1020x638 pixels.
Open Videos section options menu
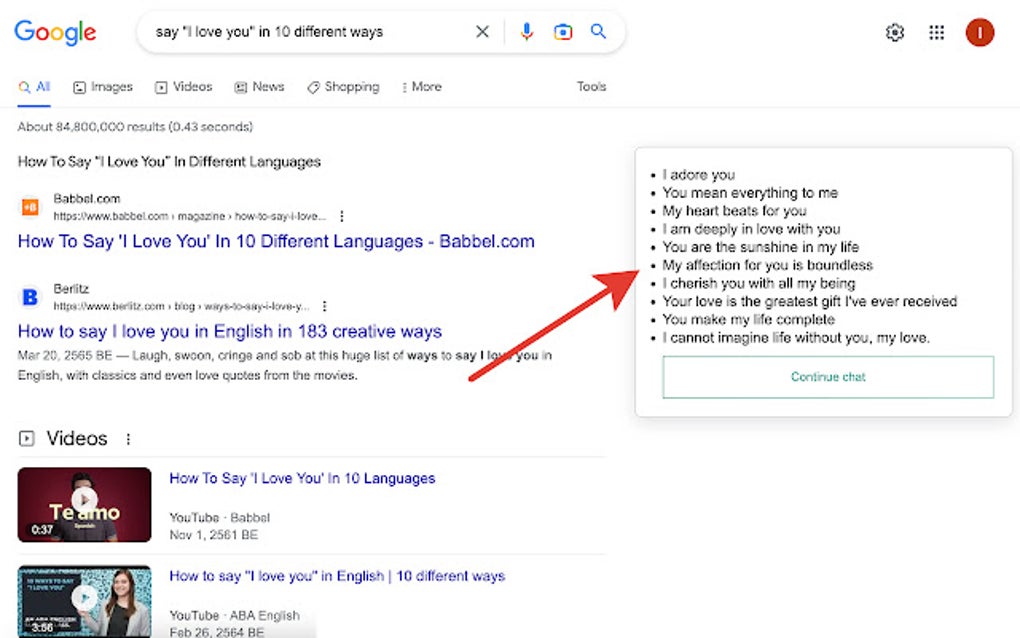pyautogui.click(x=128, y=439)
